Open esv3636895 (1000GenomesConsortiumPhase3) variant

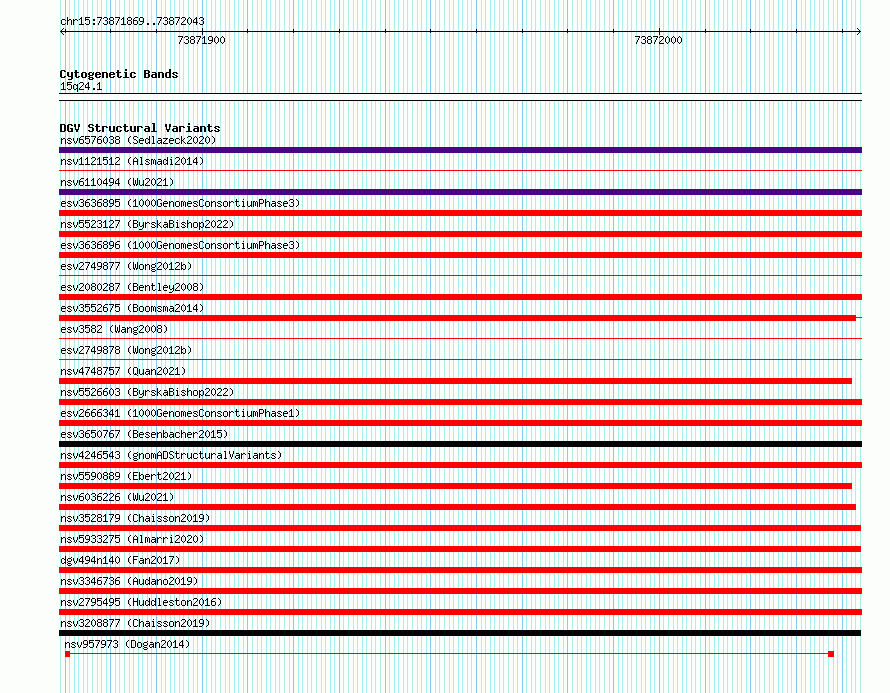click(180, 203)
